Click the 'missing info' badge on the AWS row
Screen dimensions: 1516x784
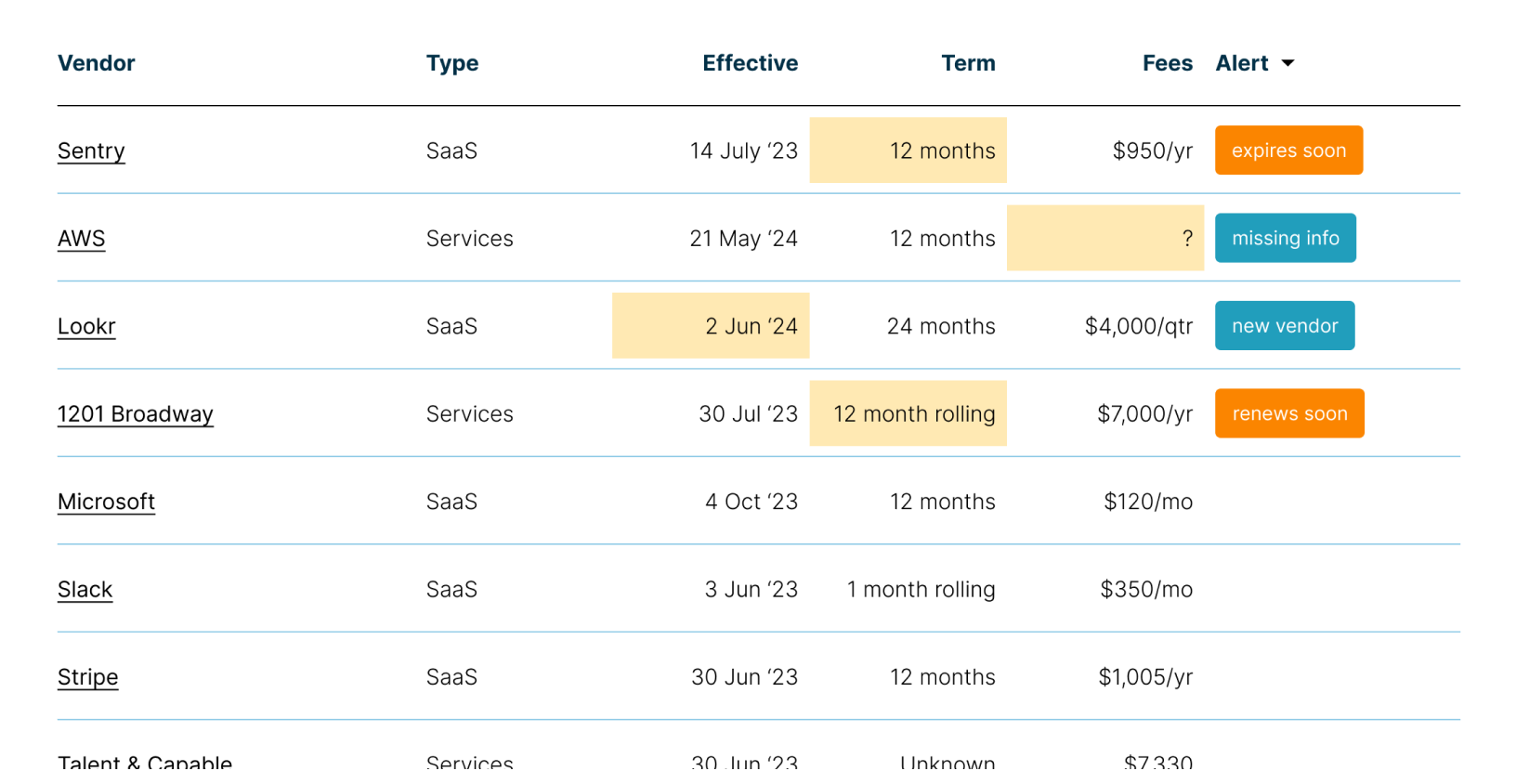1286,238
